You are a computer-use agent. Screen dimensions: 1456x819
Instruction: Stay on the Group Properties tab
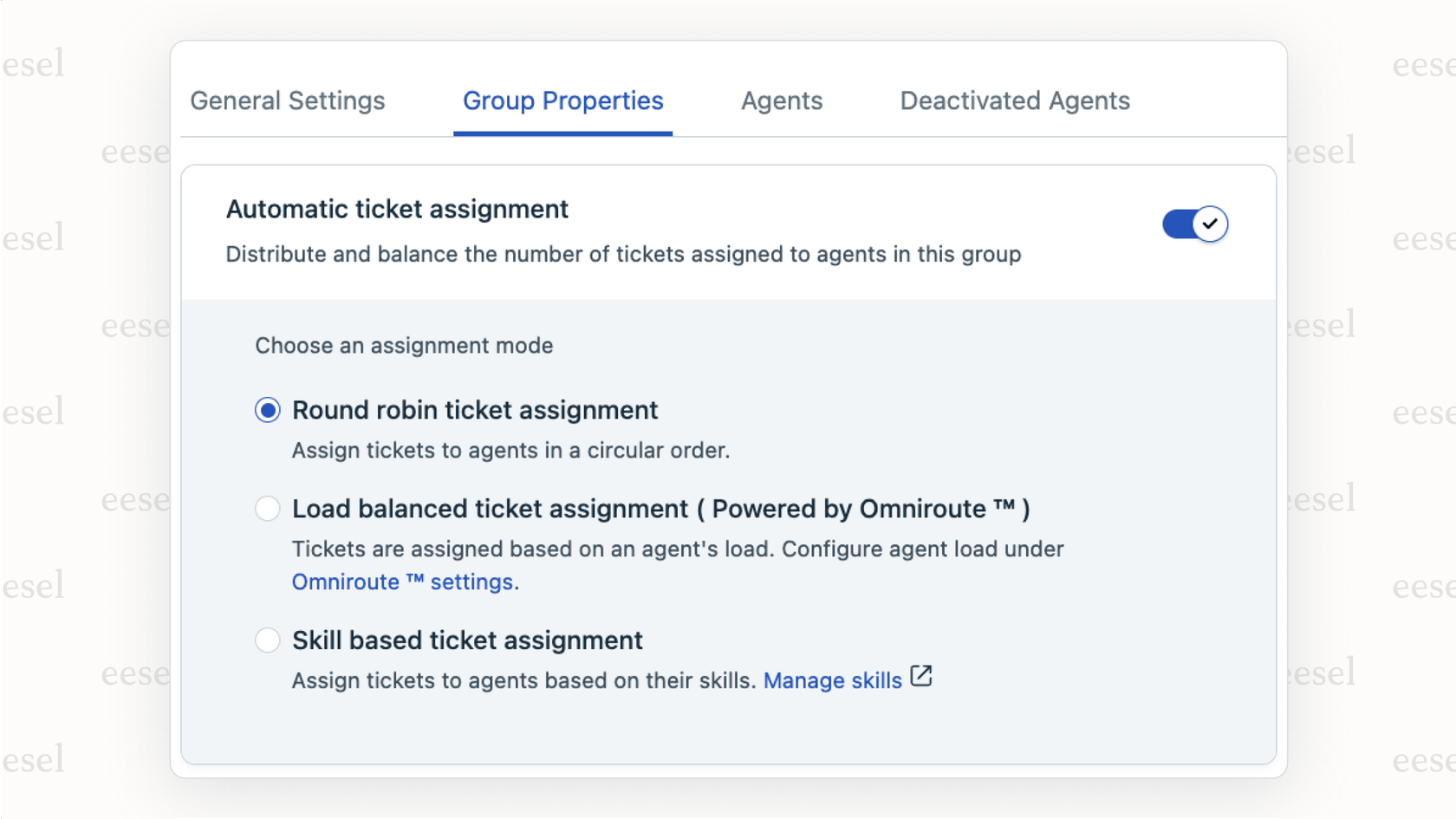[562, 101]
